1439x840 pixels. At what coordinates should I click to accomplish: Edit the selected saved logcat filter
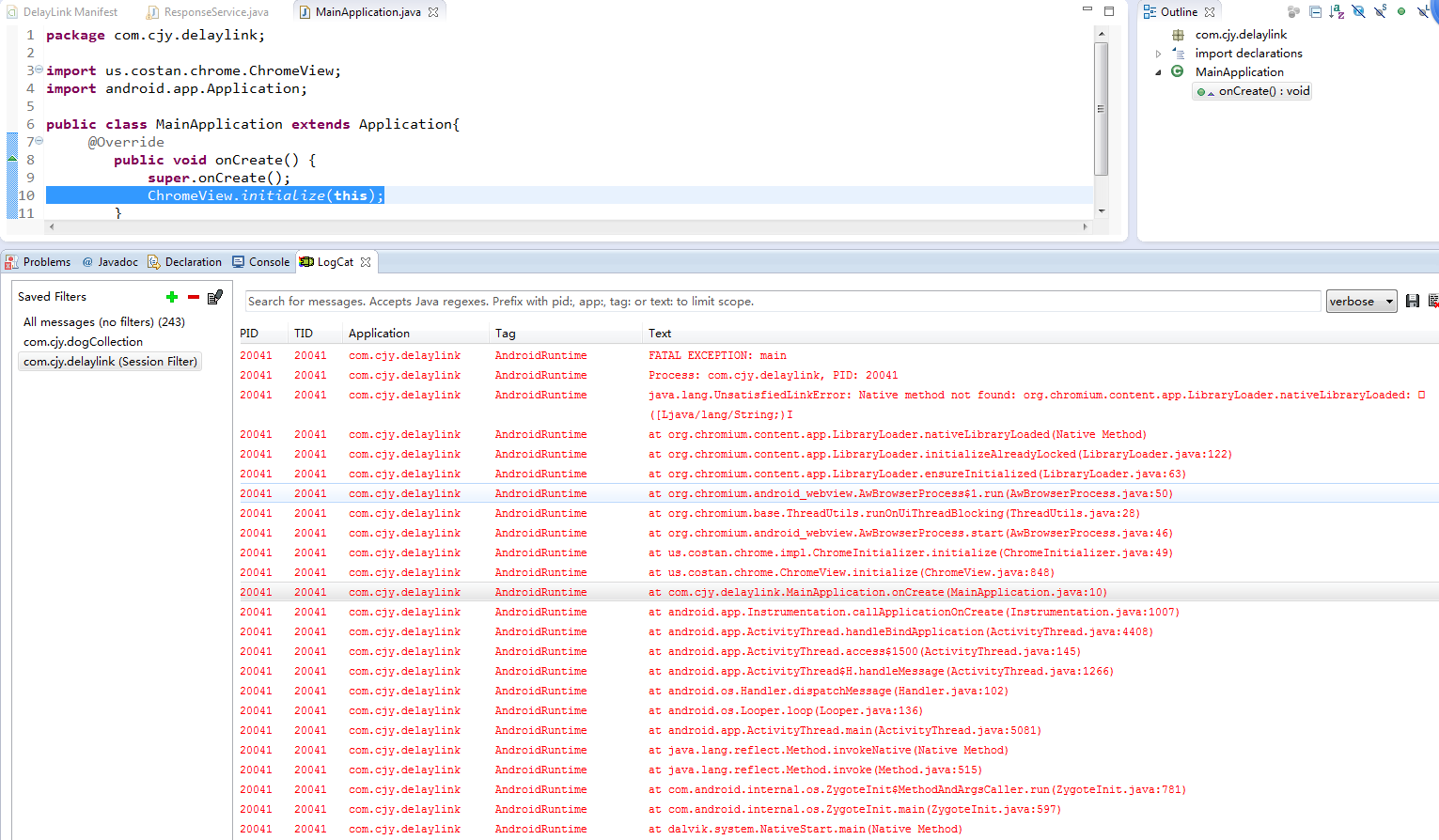(215, 297)
